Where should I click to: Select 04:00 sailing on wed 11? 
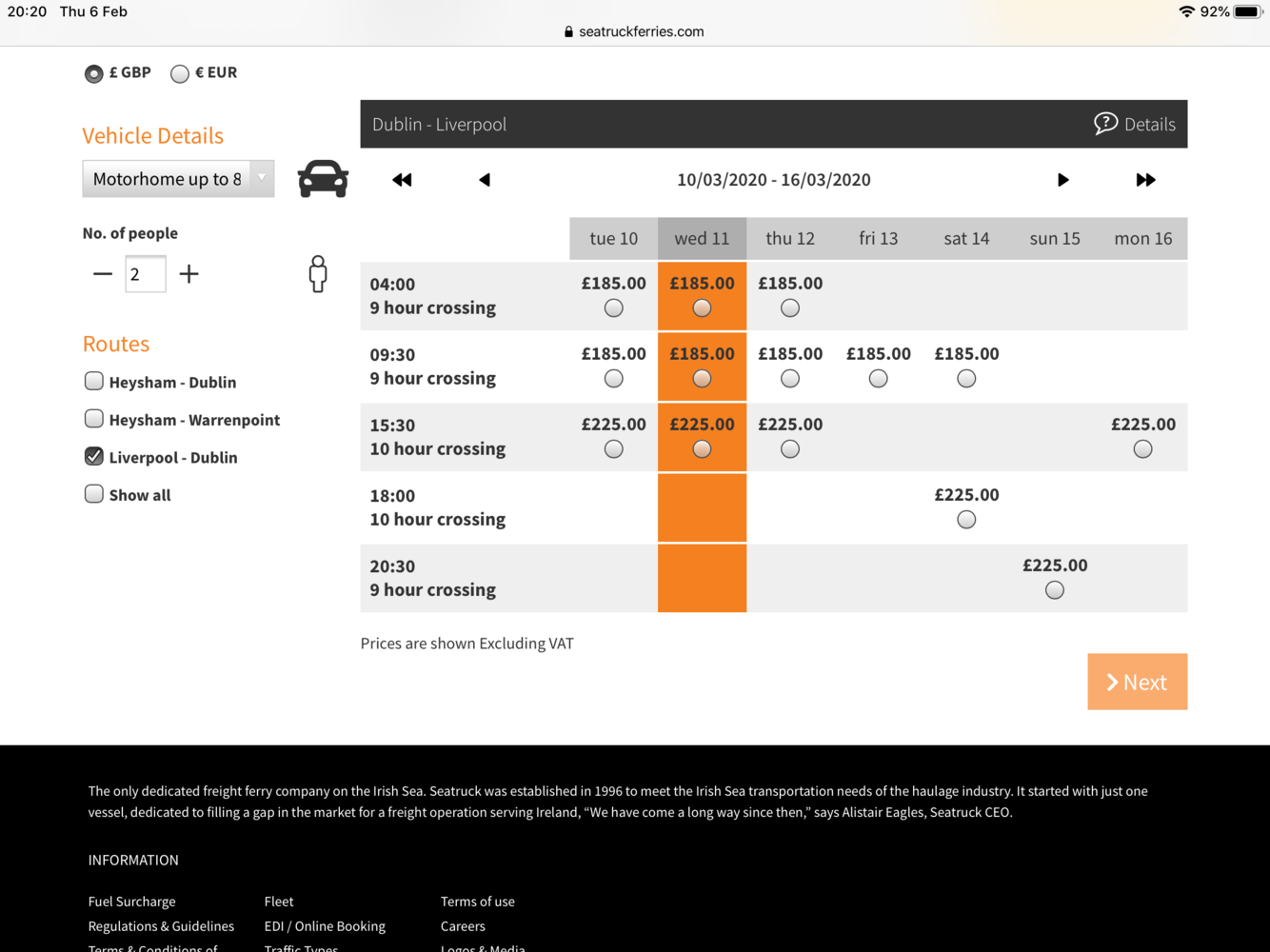pyautogui.click(x=702, y=308)
